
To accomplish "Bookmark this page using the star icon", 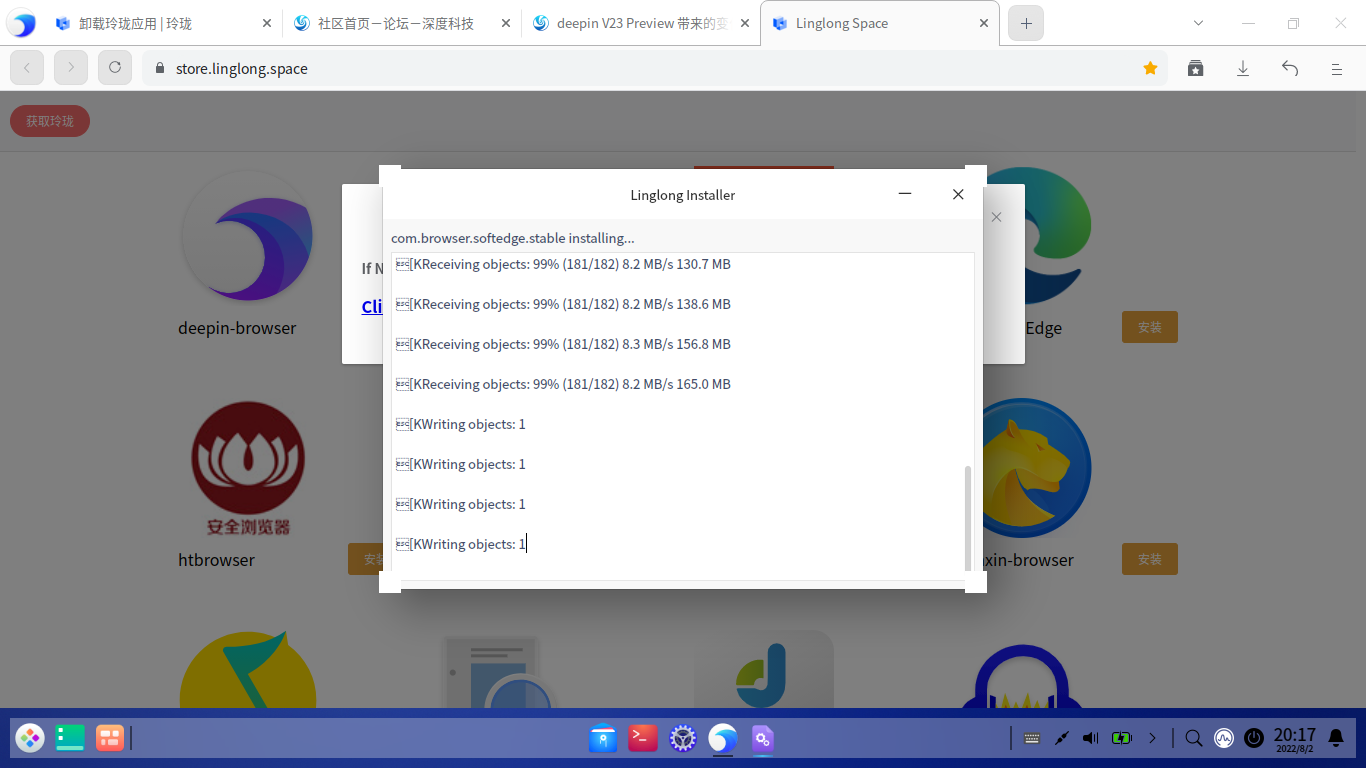I will pos(1150,68).
